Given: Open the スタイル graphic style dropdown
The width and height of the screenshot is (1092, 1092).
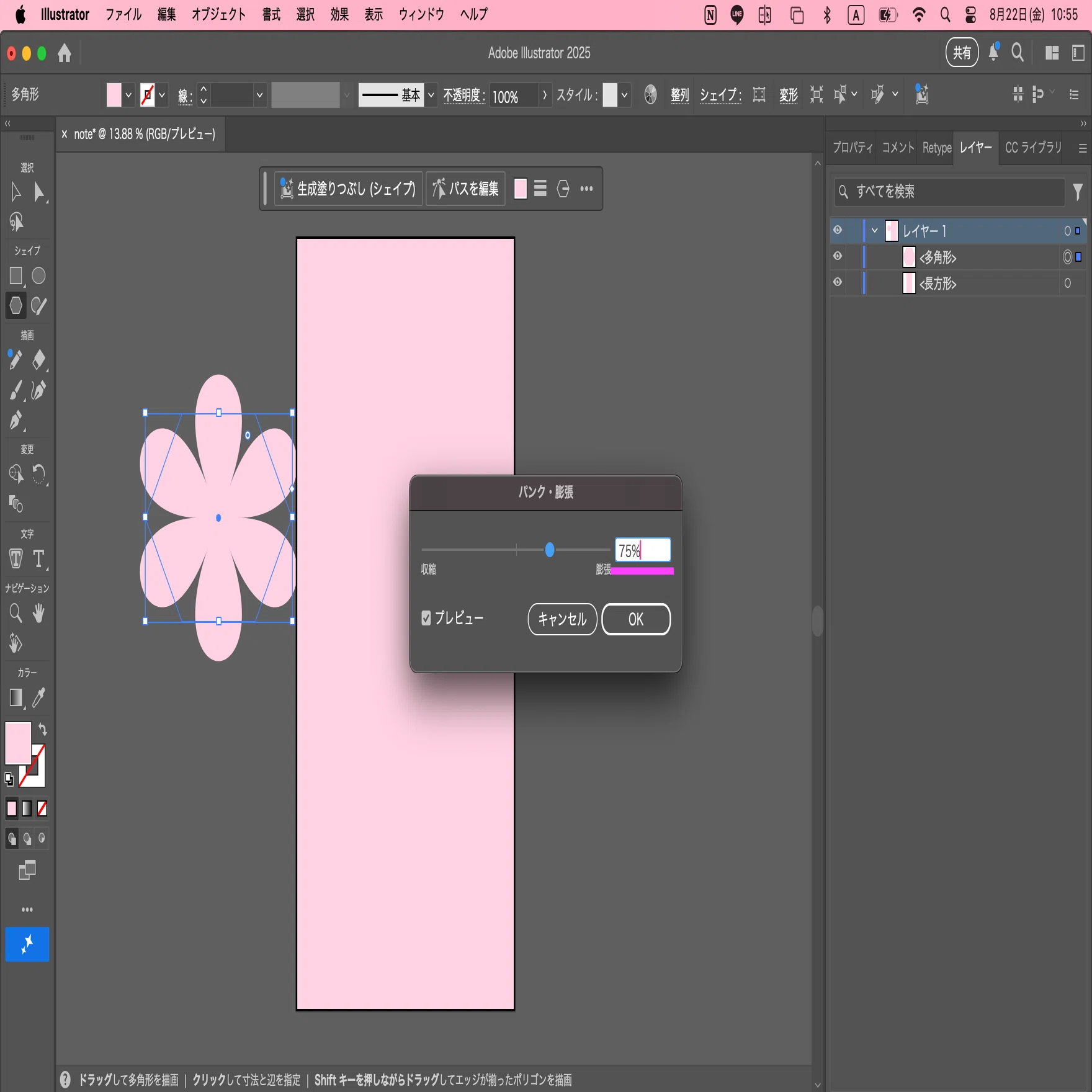Looking at the screenshot, I should [x=625, y=95].
